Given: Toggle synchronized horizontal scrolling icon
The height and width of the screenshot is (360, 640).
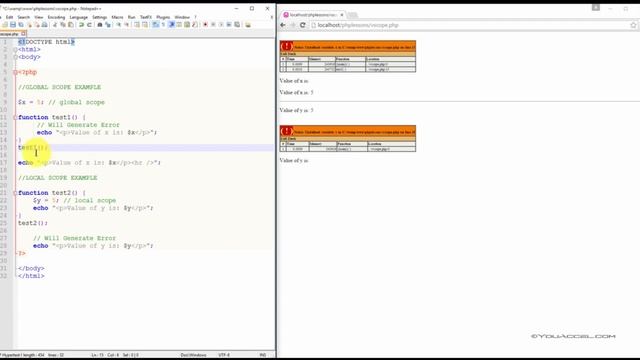Looking at the screenshot, I should click(x=145, y=25).
